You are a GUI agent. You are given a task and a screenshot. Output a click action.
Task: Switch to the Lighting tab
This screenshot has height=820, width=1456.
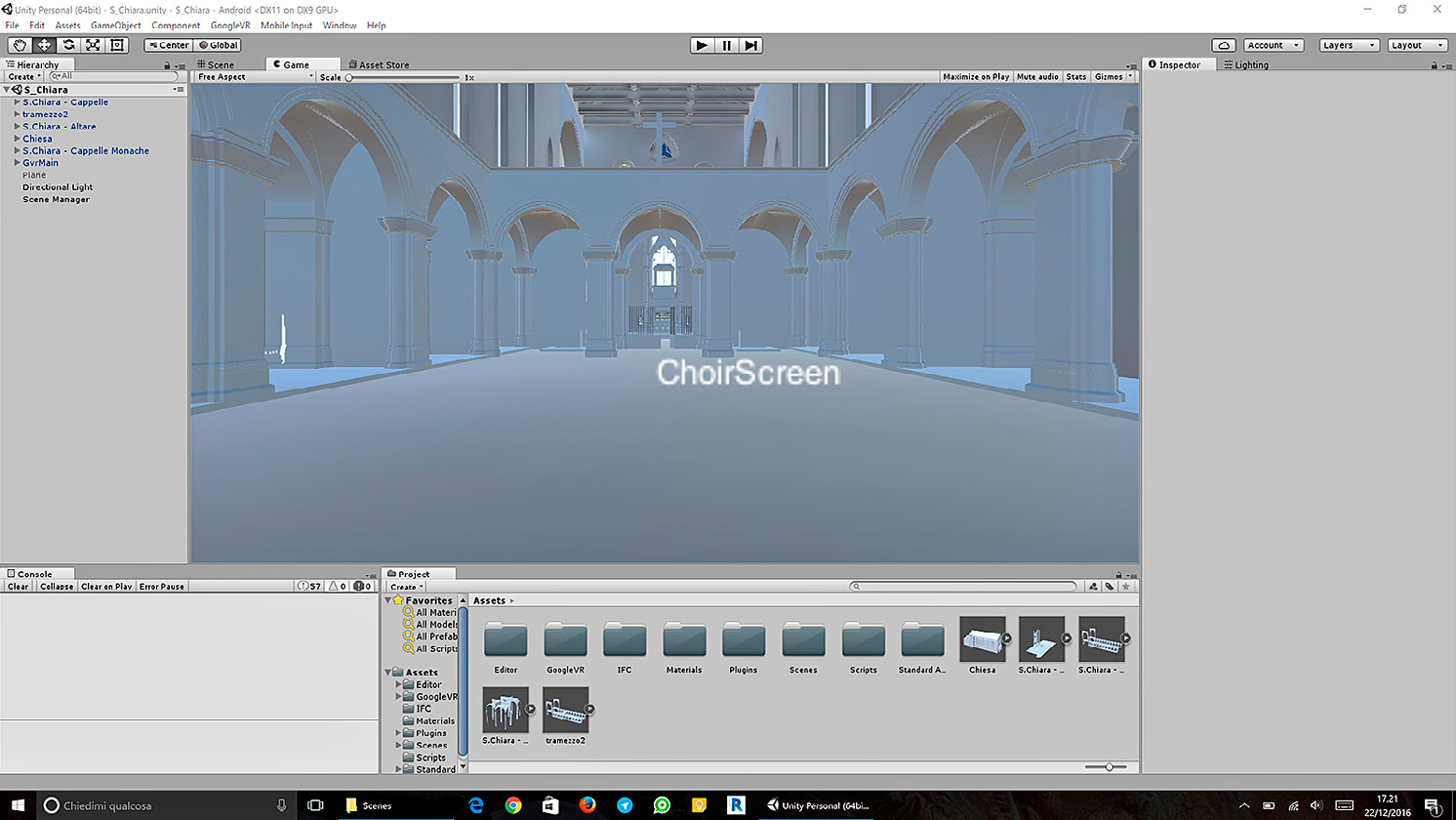pyautogui.click(x=1247, y=64)
